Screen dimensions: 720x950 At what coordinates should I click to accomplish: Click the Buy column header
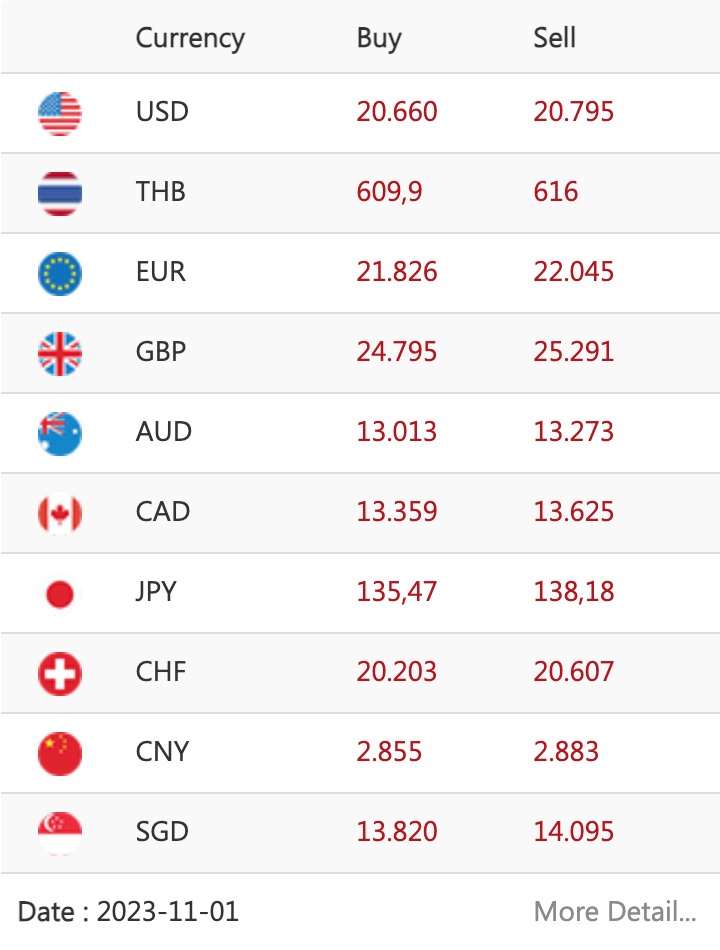(x=379, y=39)
